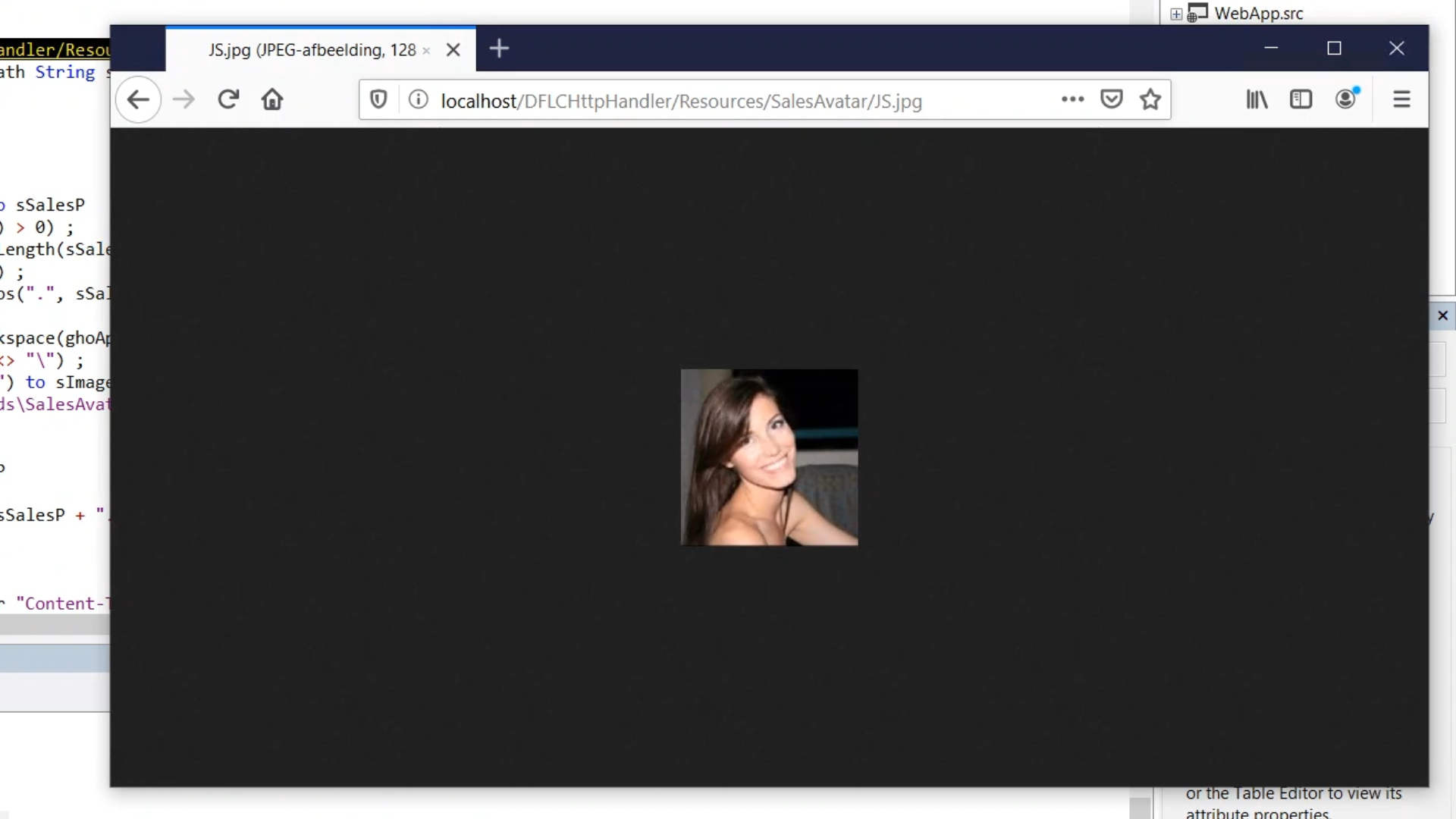
Task: Show site information icon
Action: [x=418, y=99]
